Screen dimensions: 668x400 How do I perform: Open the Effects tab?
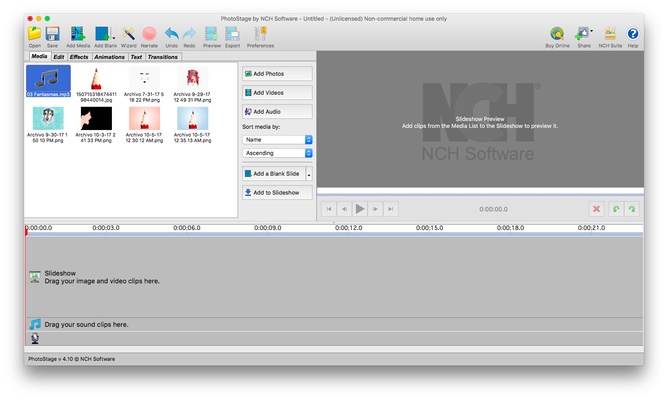click(79, 57)
